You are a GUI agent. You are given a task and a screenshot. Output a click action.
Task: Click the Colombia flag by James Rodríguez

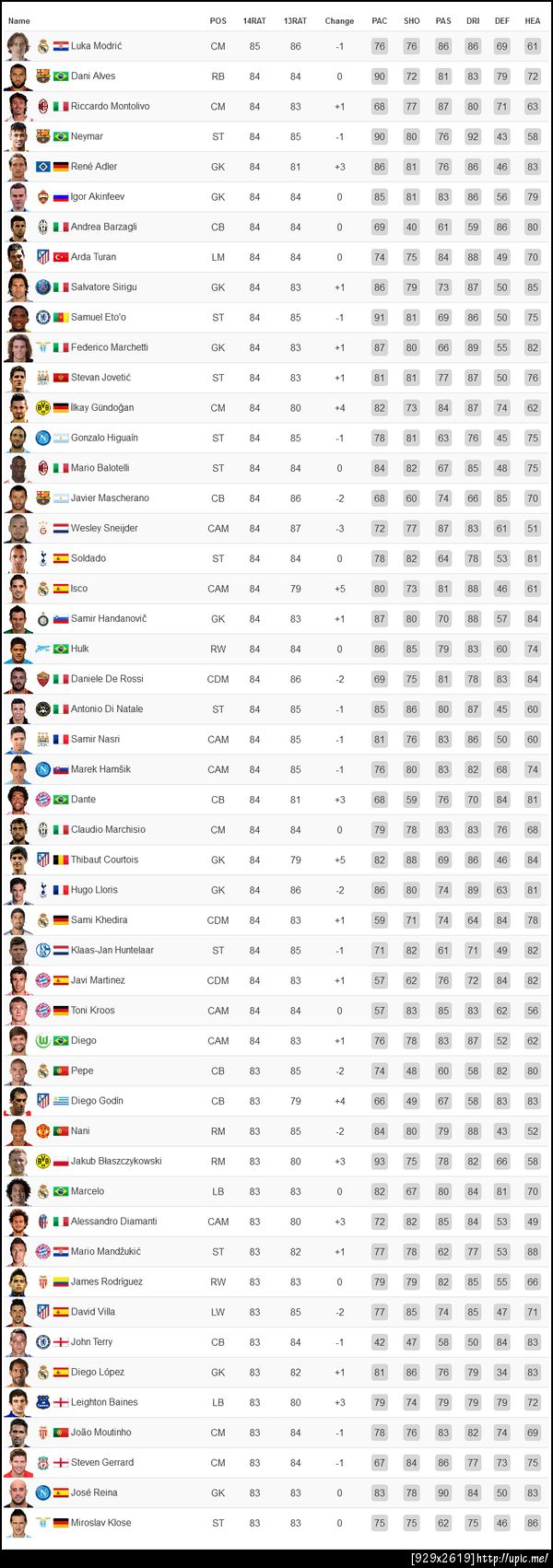(61, 1281)
